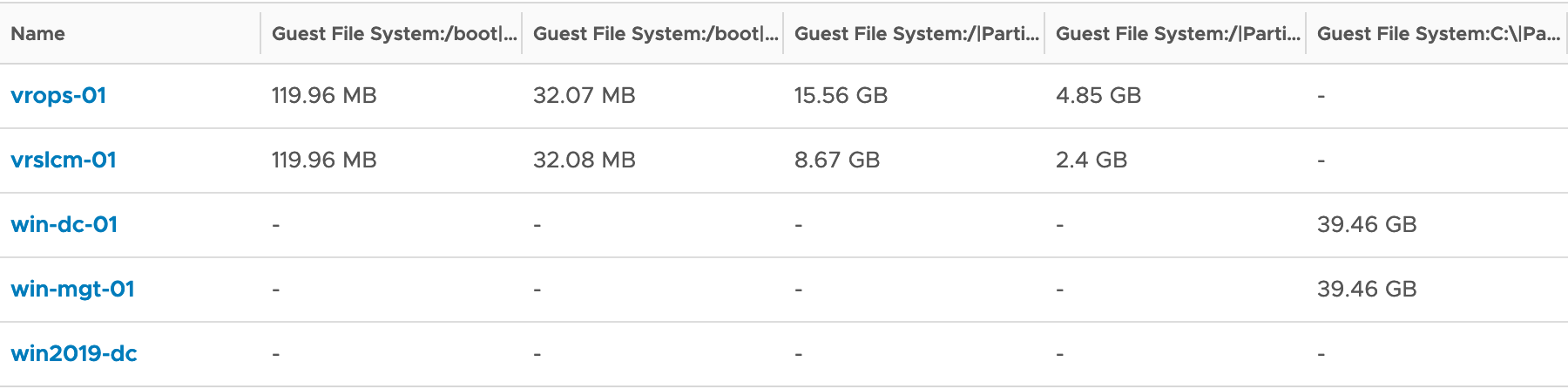
Task: Open the win-dc-01 virtual machine link
Action: coord(64,224)
